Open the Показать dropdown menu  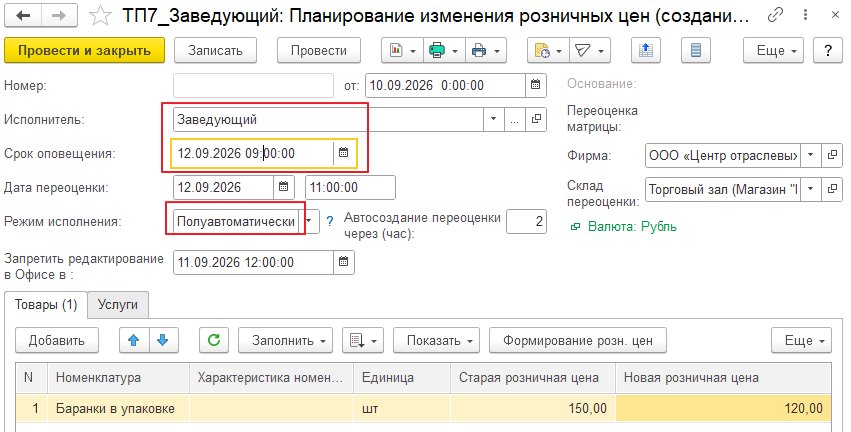coord(436,340)
